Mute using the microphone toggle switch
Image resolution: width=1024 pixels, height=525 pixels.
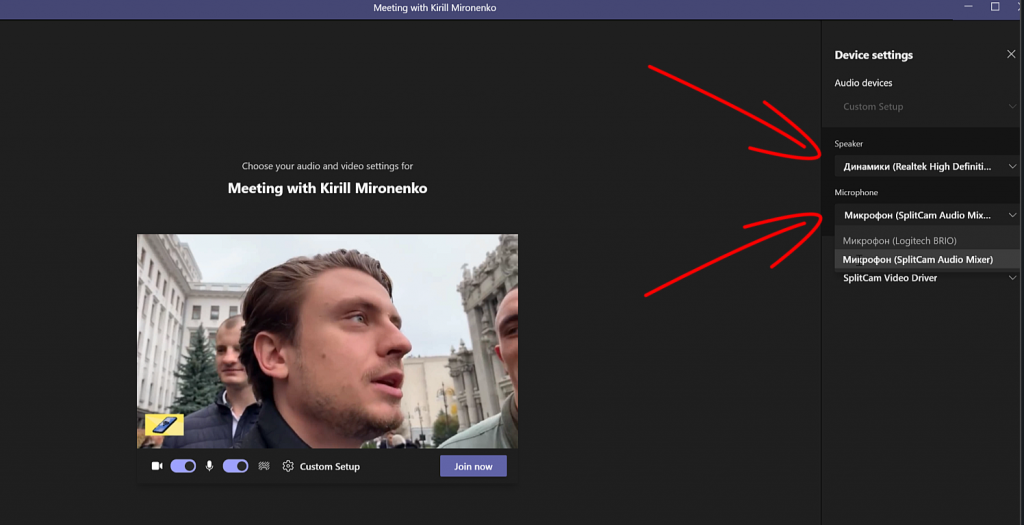[235, 466]
